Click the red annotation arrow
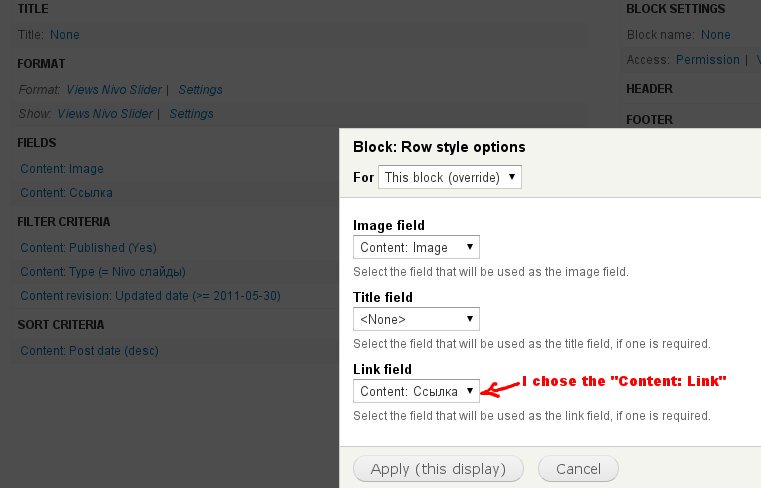This screenshot has height=488, width=761. [501, 388]
